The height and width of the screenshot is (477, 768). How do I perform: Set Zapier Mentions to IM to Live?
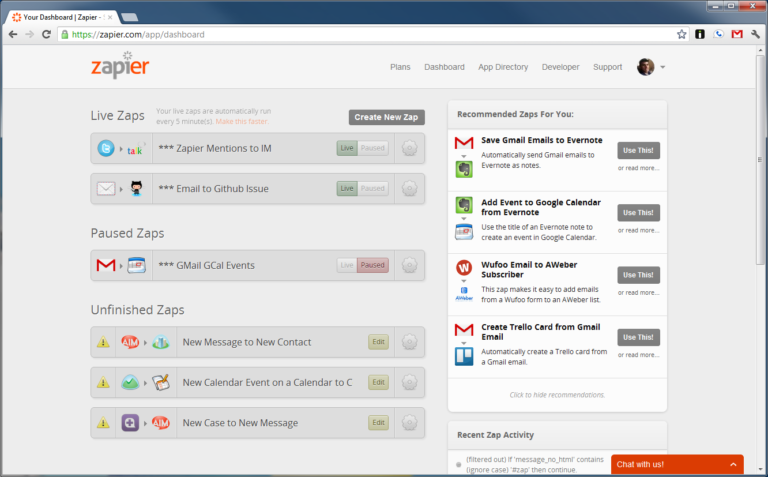pyautogui.click(x=347, y=148)
